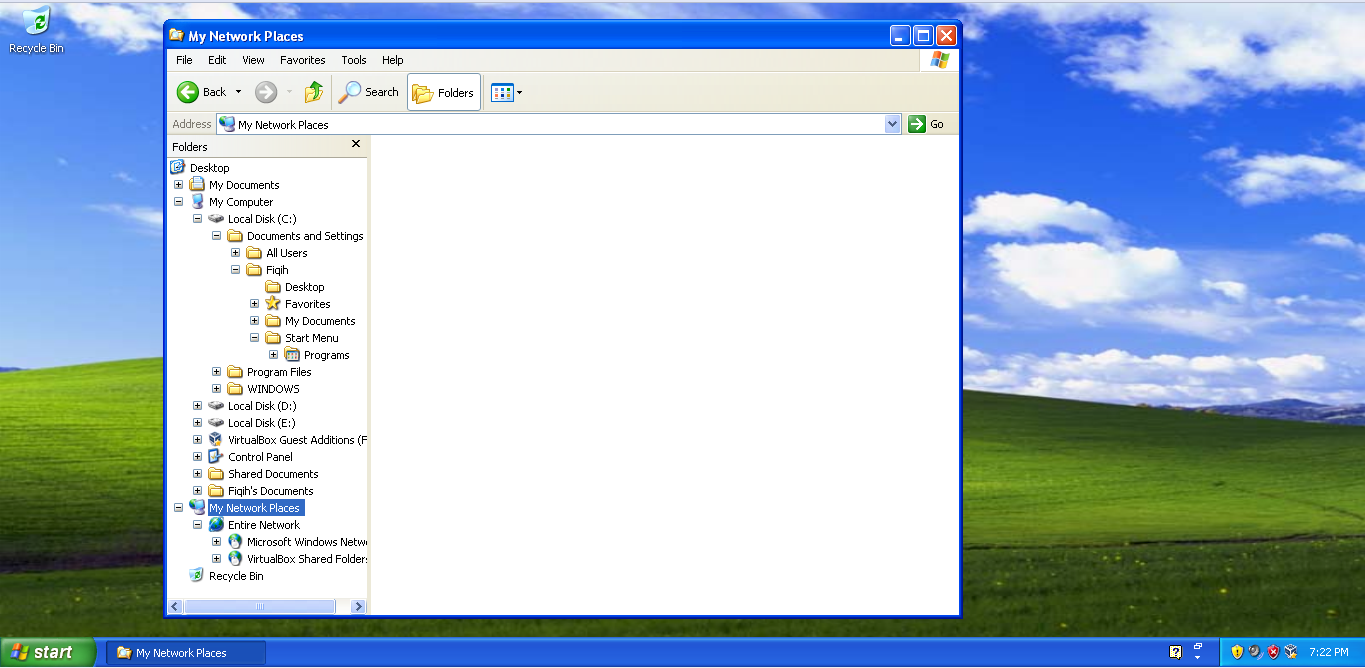
Task: Select Shared Documents folder icon
Action: click(216, 474)
